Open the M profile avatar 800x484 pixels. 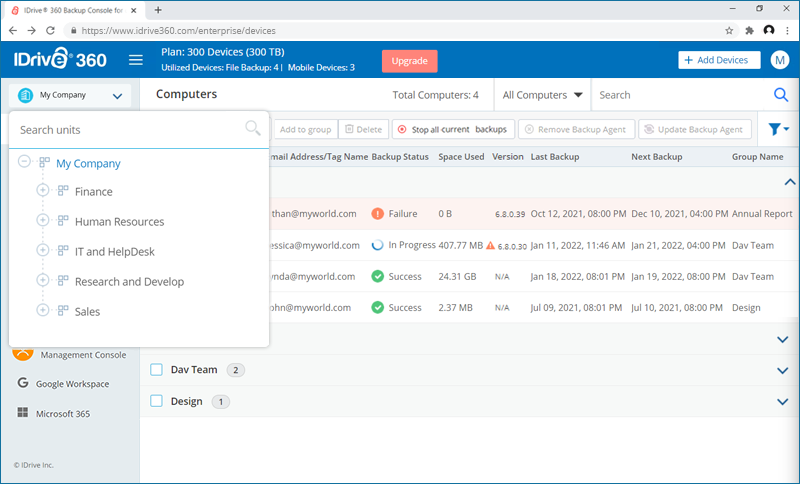[779, 60]
